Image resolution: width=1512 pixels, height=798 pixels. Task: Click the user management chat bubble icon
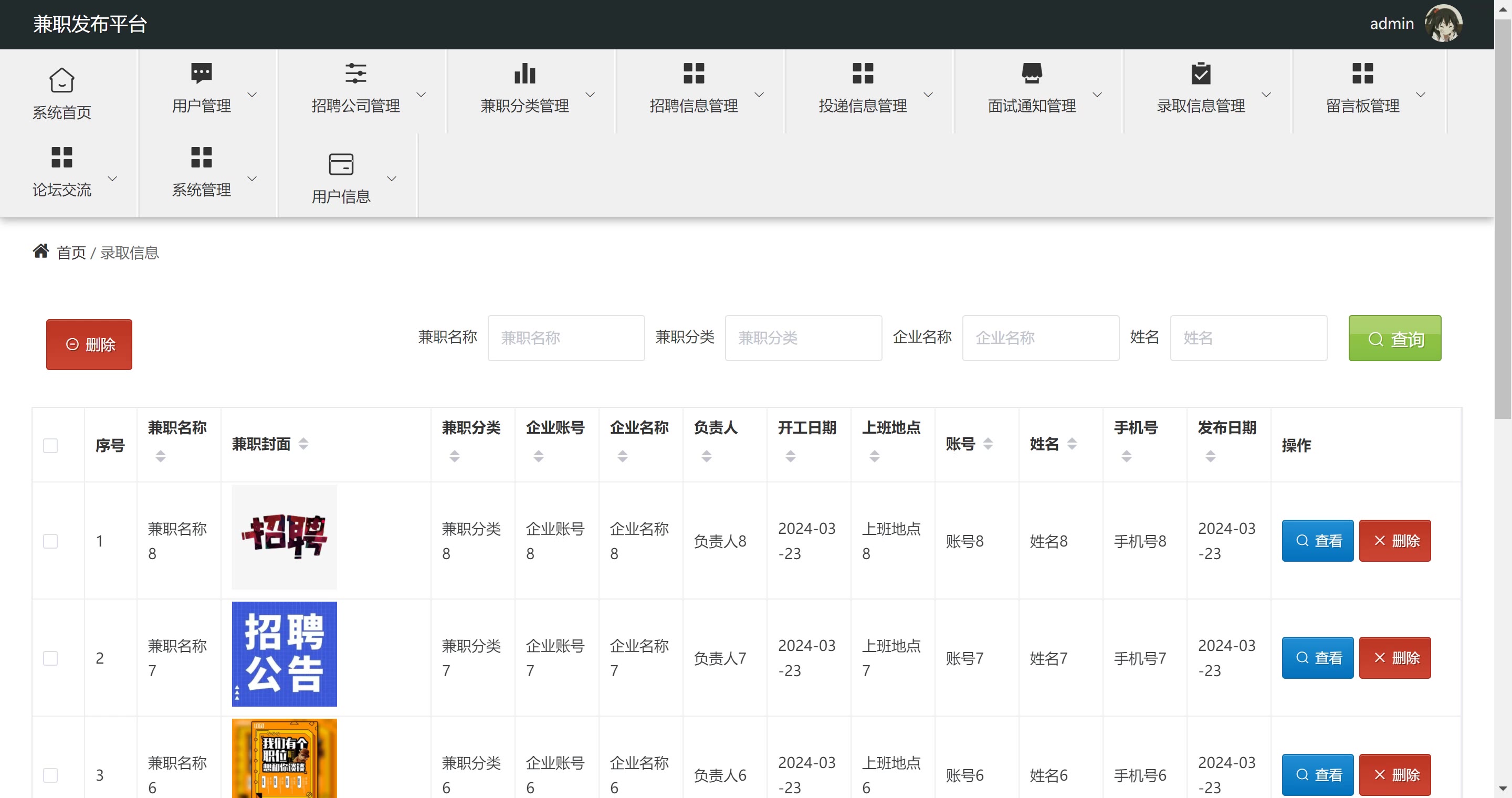click(201, 73)
